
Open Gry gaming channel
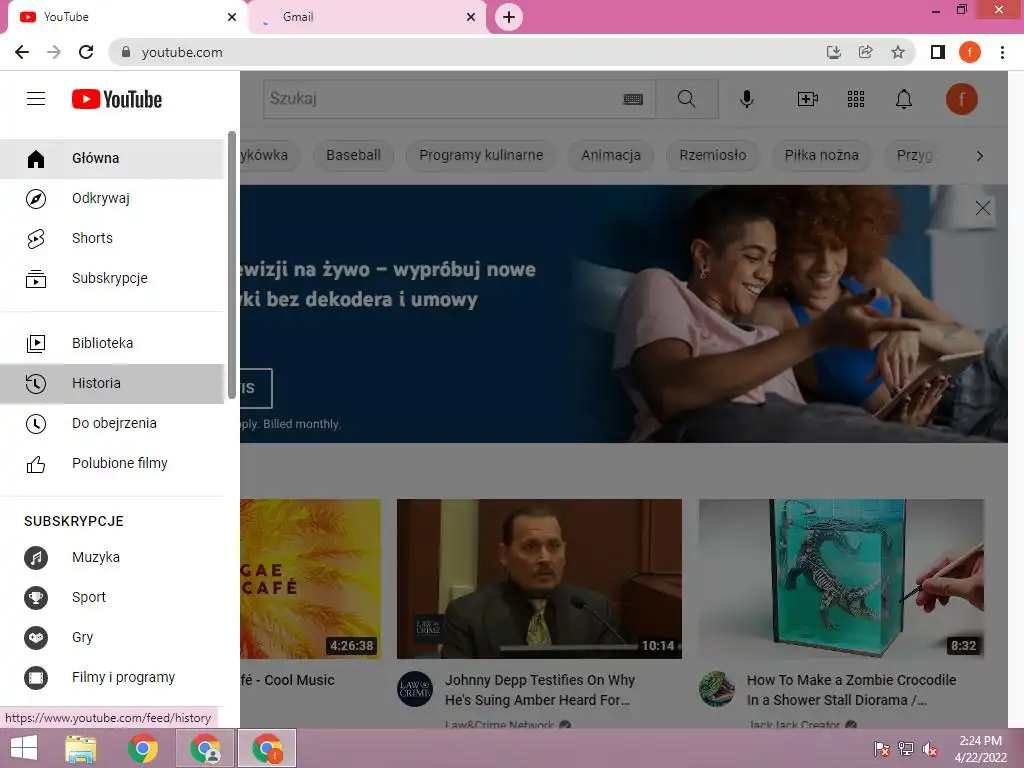click(x=112, y=637)
